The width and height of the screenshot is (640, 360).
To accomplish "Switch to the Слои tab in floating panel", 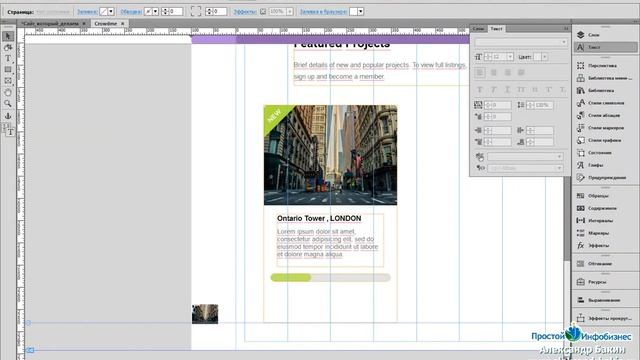I will pyautogui.click(x=479, y=29).
